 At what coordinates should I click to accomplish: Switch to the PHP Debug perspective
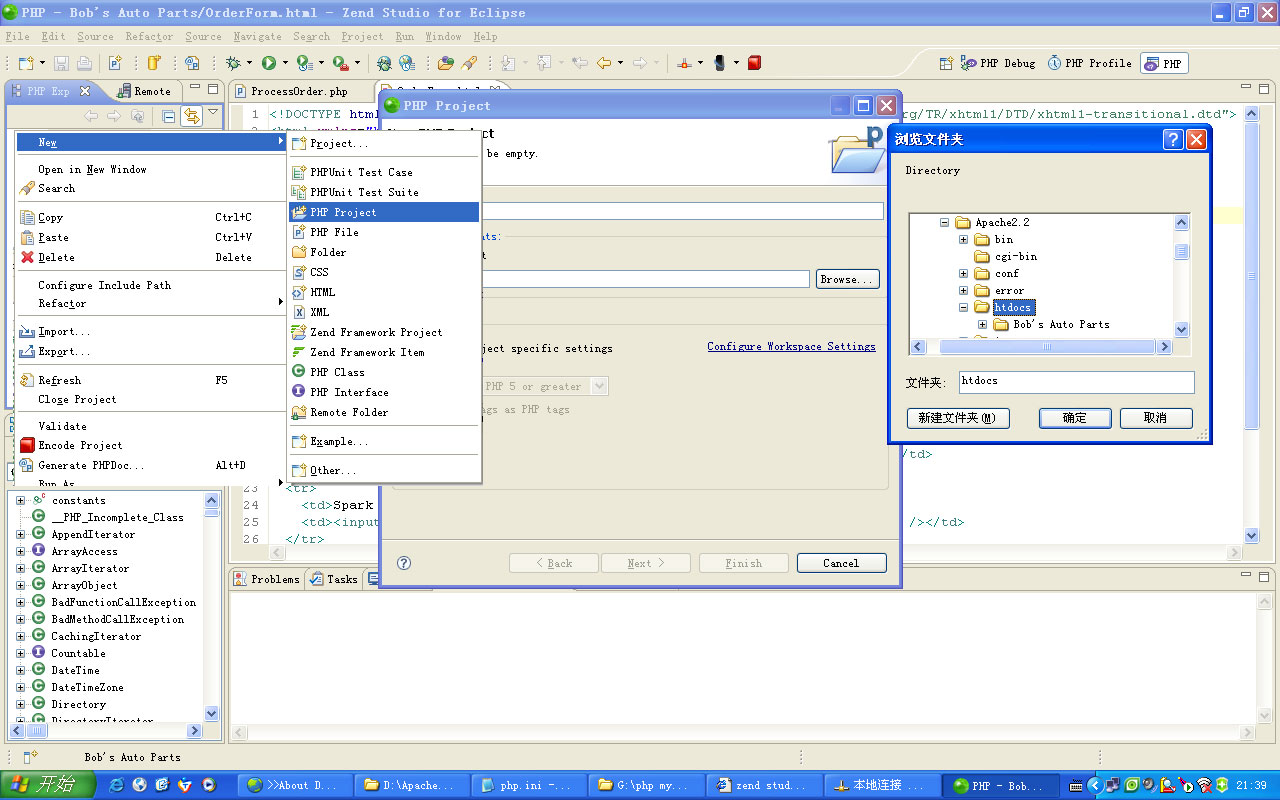[998, 63]
